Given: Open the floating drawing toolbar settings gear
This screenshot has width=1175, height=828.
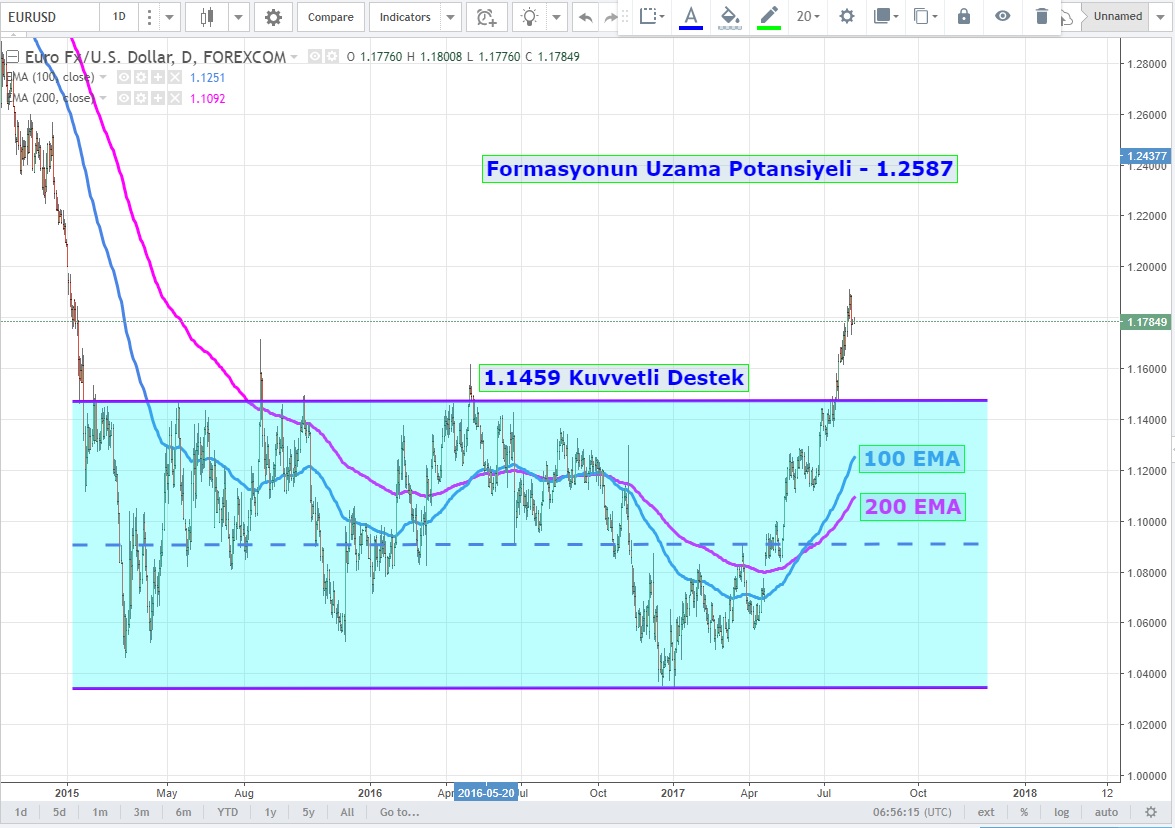Looking at the screenshot, I should pos(847,16).
